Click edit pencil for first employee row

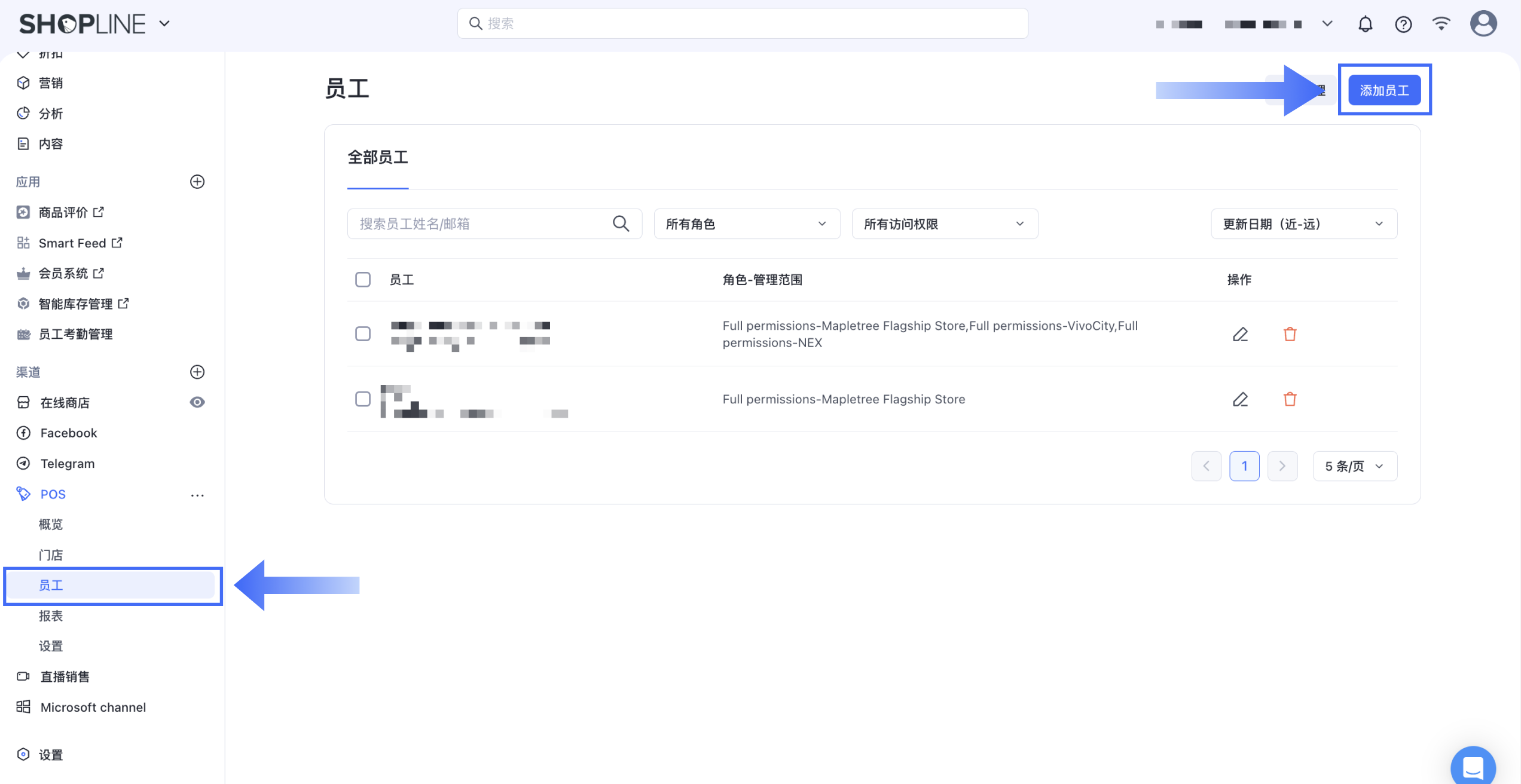point(1240,334)
